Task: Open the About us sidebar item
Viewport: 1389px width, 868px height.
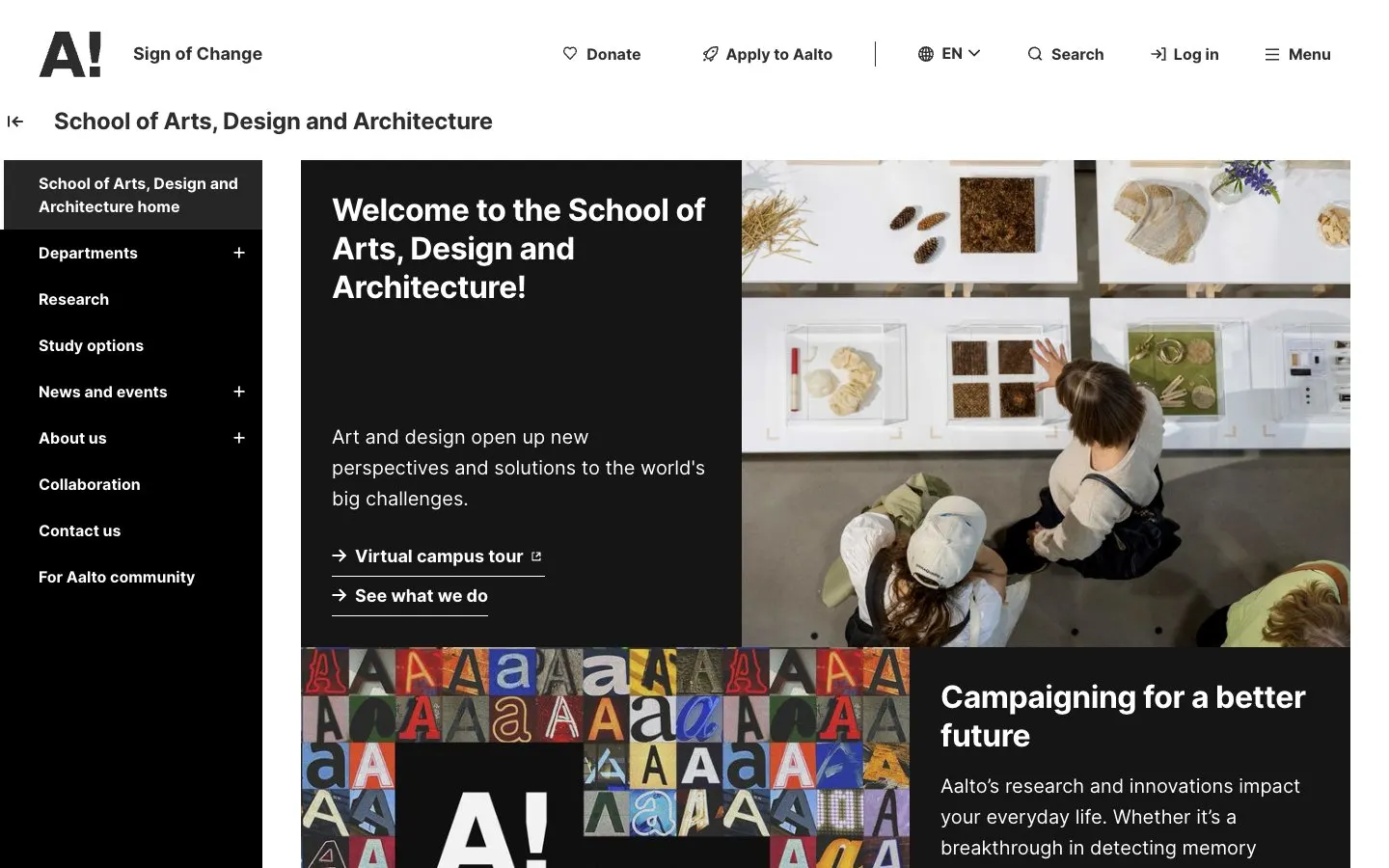Action: [72, 438]
